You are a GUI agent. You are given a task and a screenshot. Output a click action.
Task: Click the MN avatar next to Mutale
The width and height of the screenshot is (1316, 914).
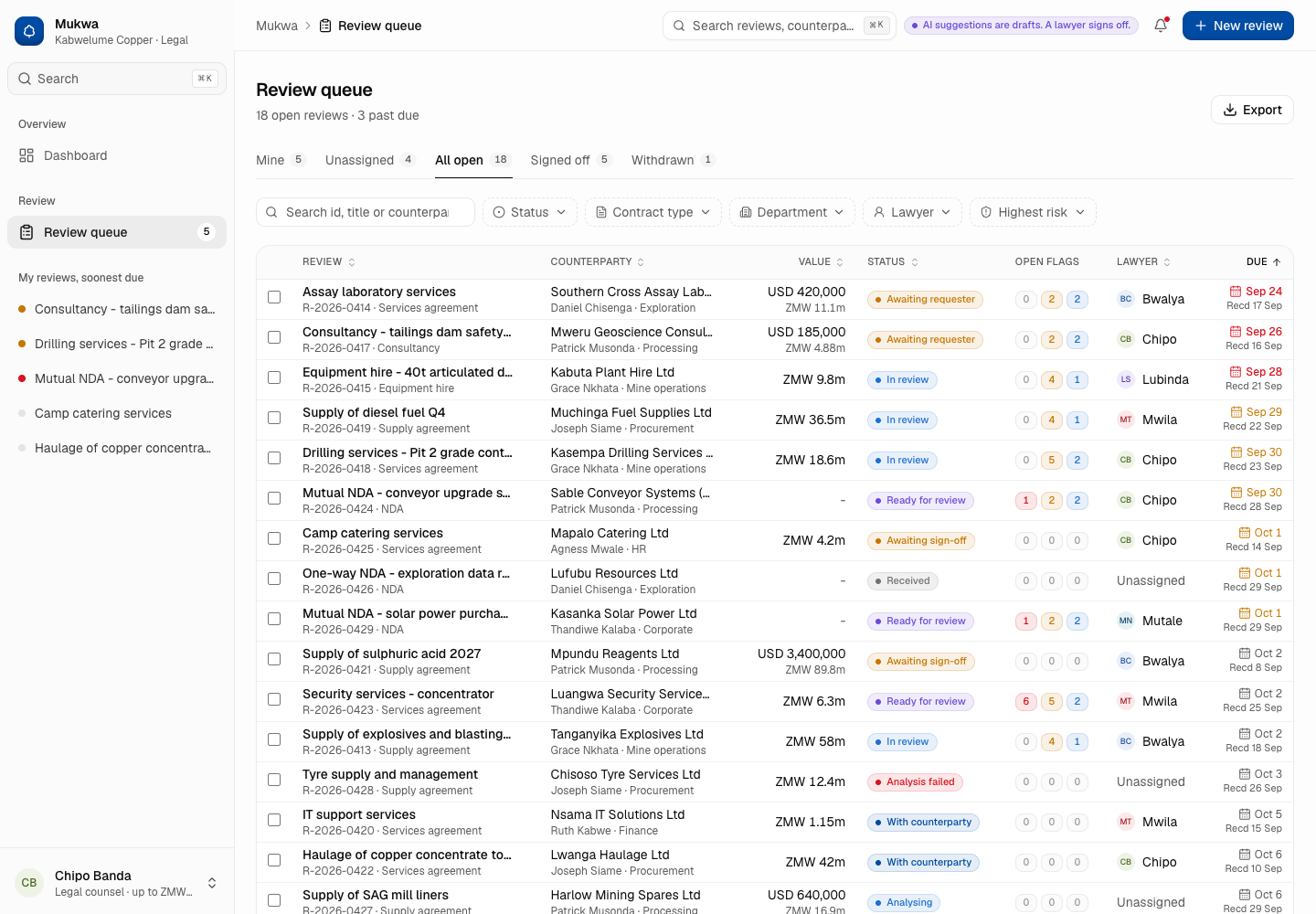pos(1126,621)
